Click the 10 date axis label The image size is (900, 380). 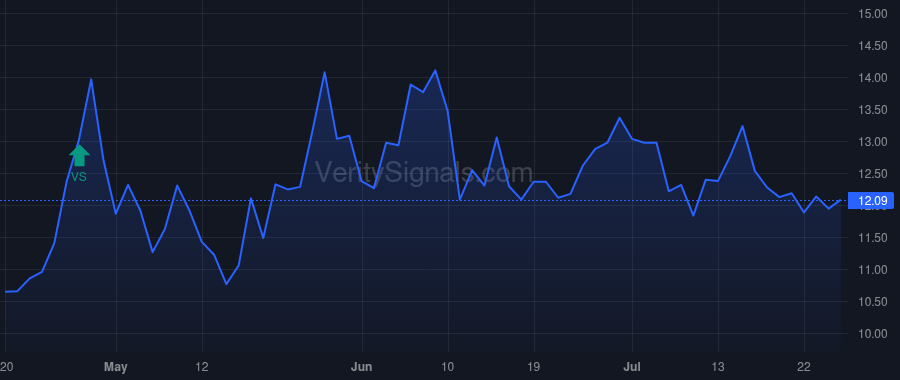click(448, 367)
